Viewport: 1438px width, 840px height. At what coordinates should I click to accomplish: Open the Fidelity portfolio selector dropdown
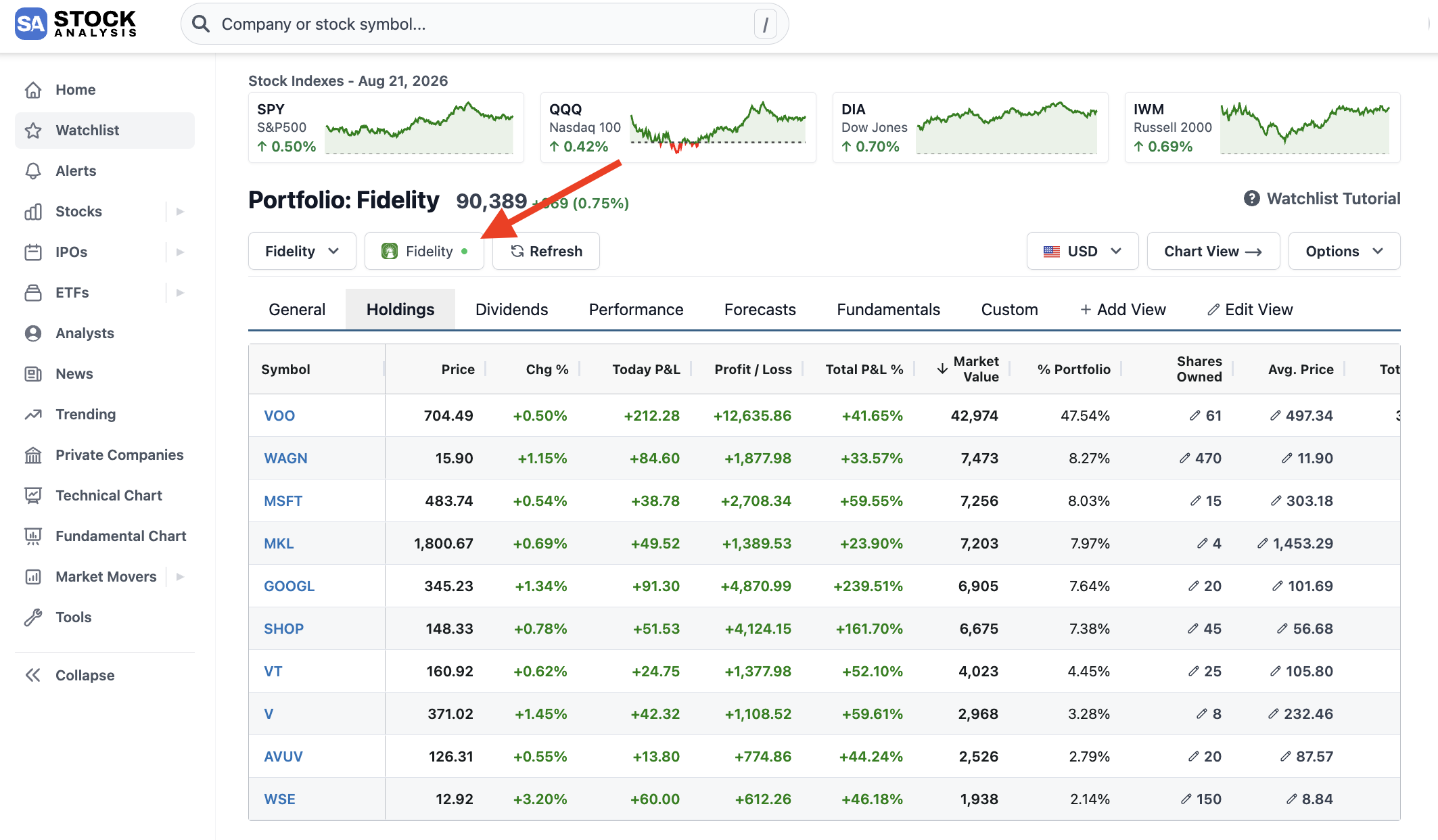coord(302,251)
